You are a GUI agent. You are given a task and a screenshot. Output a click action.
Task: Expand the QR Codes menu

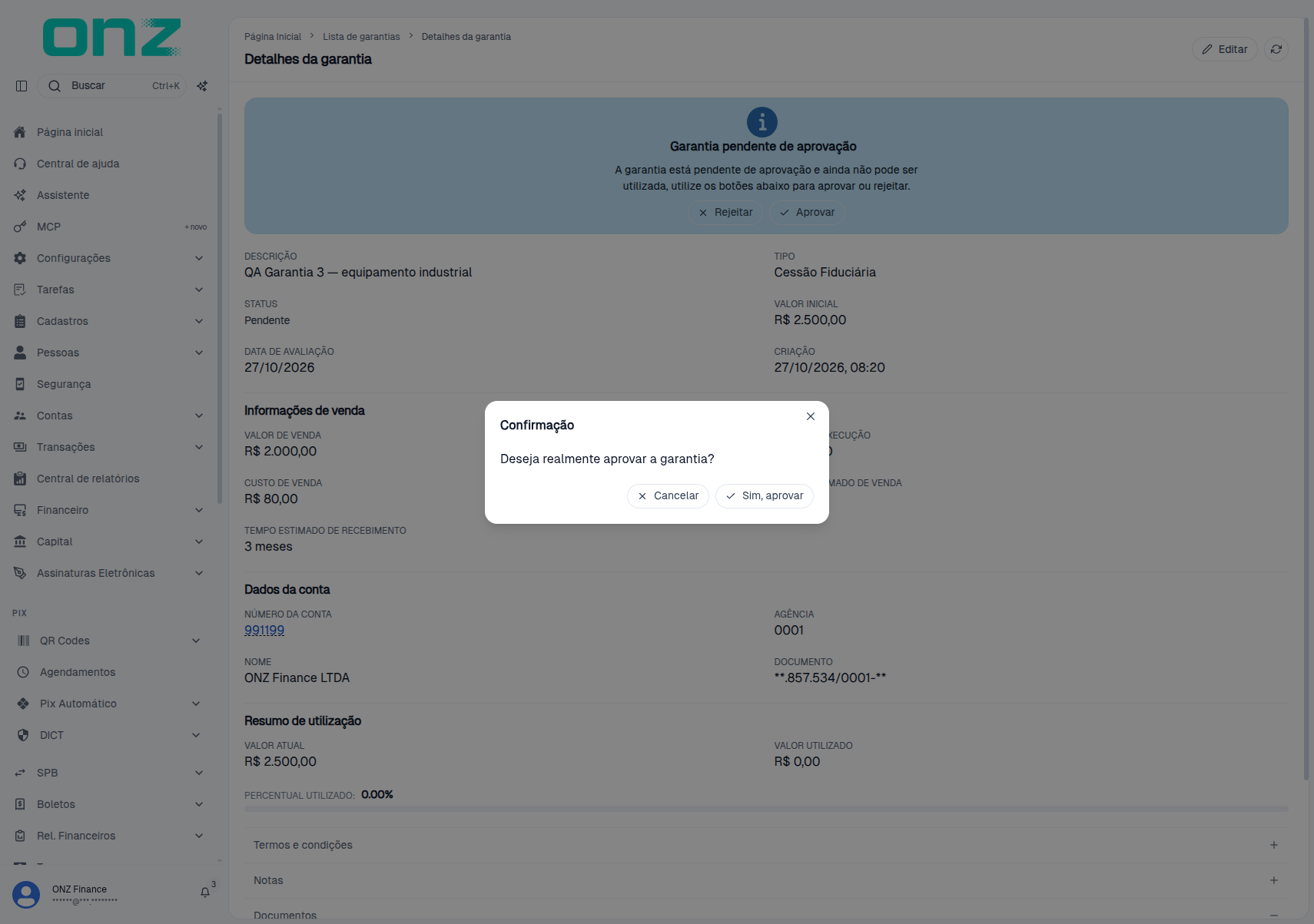point(110,641)
